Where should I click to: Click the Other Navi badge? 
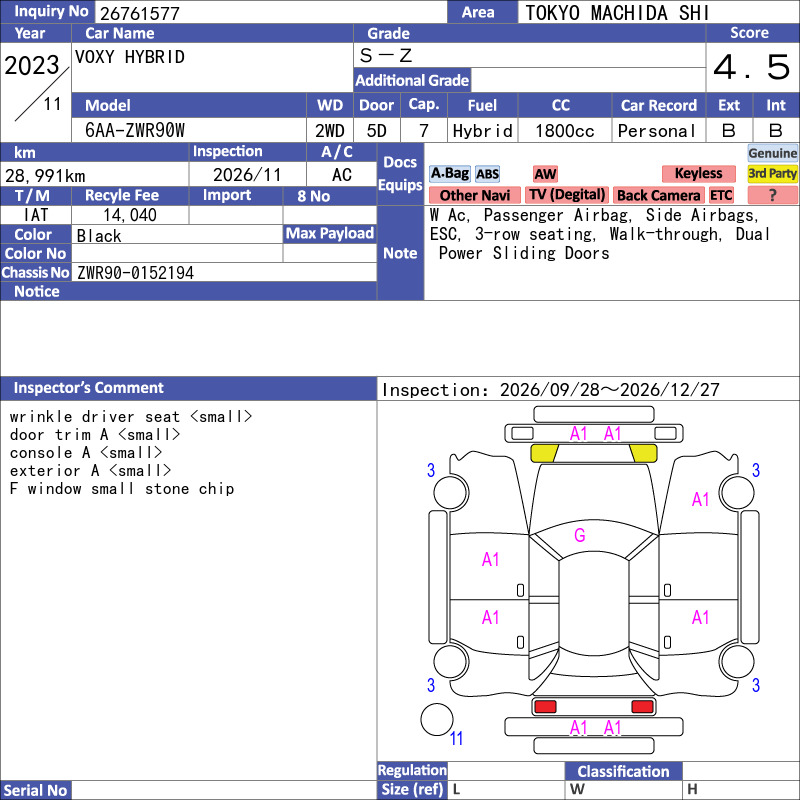474,195
